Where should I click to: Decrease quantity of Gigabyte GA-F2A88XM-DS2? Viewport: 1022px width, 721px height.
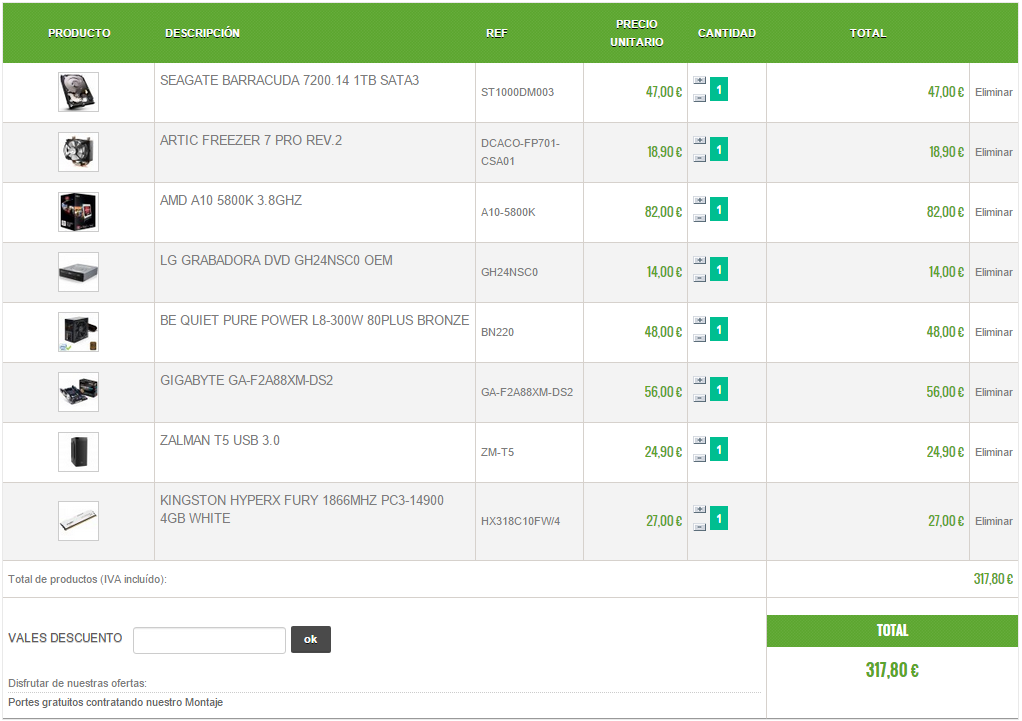pos(699,398)
